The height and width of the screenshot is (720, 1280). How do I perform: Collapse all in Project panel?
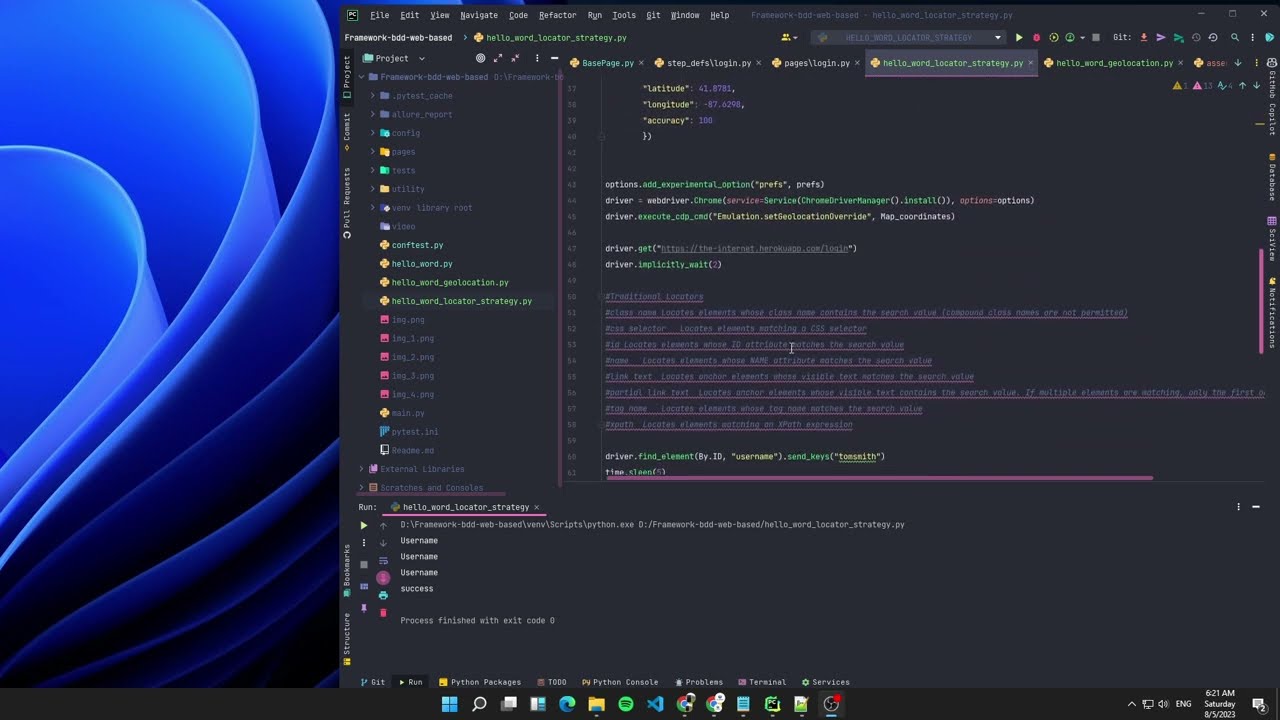[516, 58]
